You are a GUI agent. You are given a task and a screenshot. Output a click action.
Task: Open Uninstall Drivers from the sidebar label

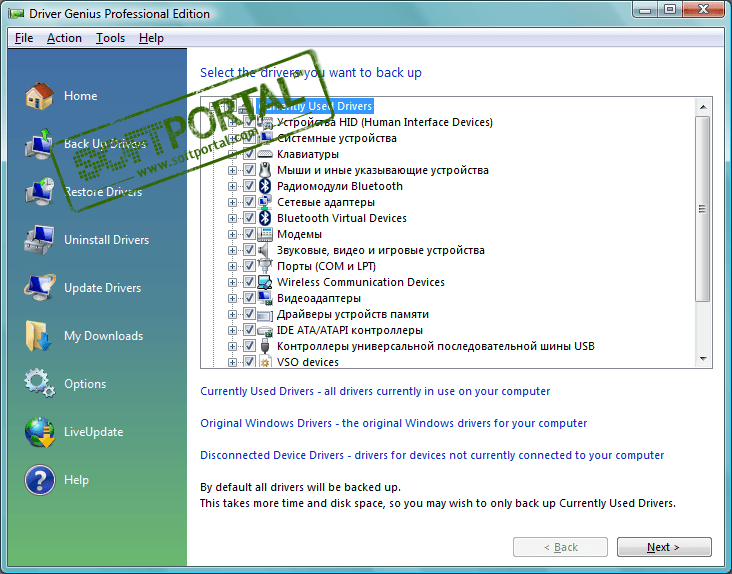click(106, 240)
